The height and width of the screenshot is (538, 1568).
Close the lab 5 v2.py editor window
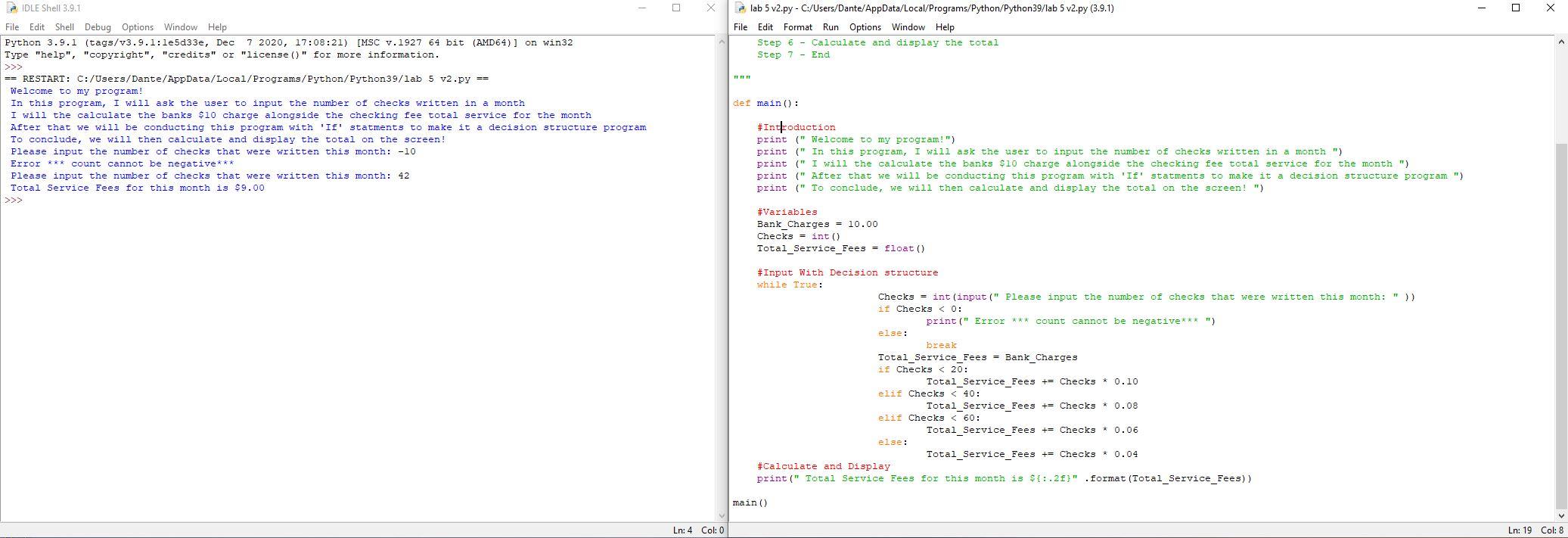[x=1550, y=8]
